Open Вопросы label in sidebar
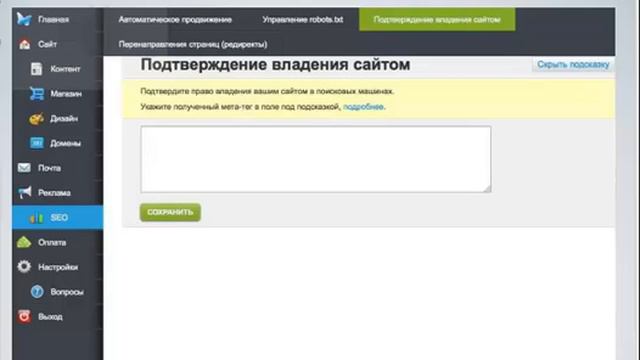The height and width of the screenshot is (360, 640). tap(67, 292)
